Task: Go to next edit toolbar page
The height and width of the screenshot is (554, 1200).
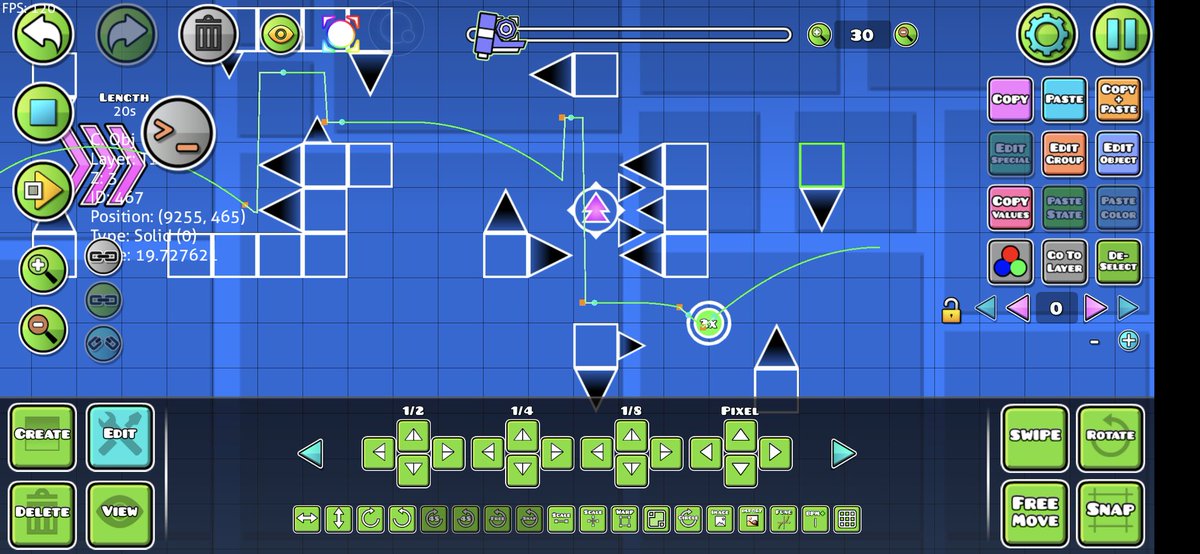Action: 844,454
